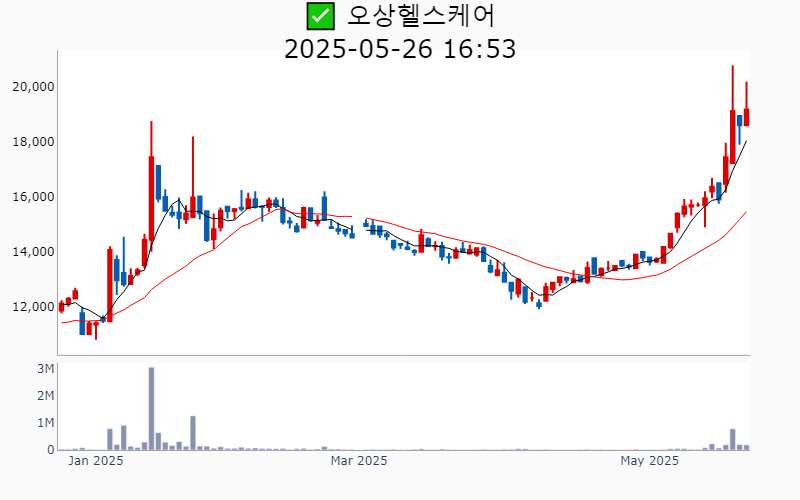
Task: Click the 14,000 price axis label
Action: [33, 252]
